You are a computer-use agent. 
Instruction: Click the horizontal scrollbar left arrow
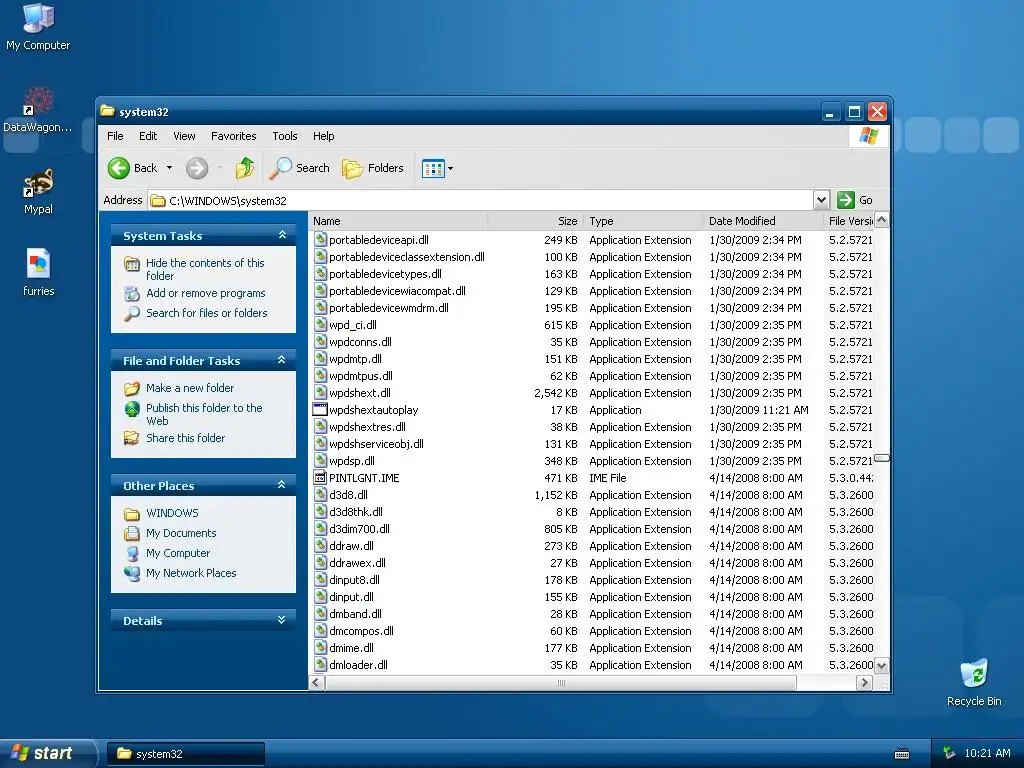(317, 682)
